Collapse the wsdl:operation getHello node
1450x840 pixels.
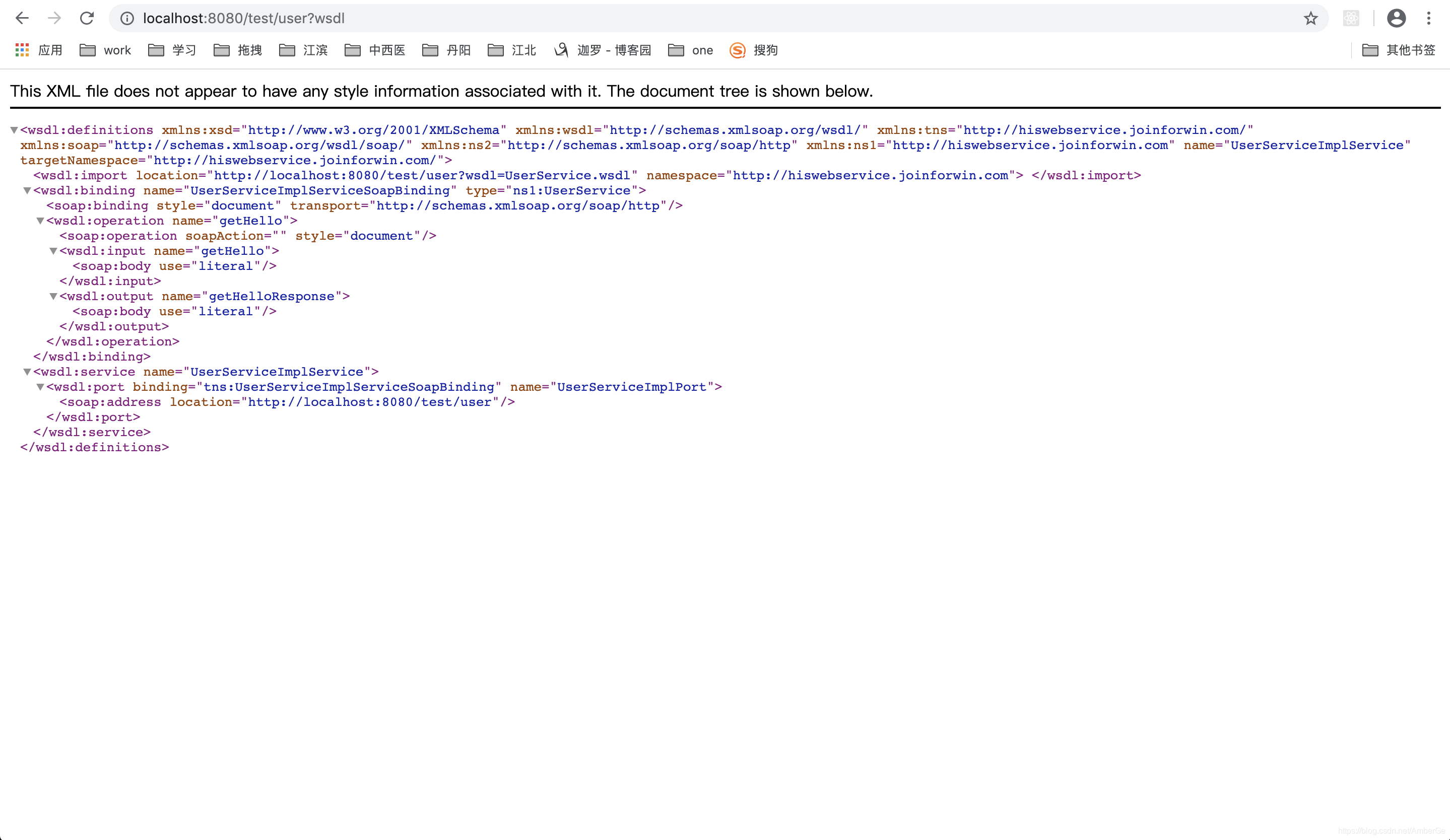[x=40, y=221]
